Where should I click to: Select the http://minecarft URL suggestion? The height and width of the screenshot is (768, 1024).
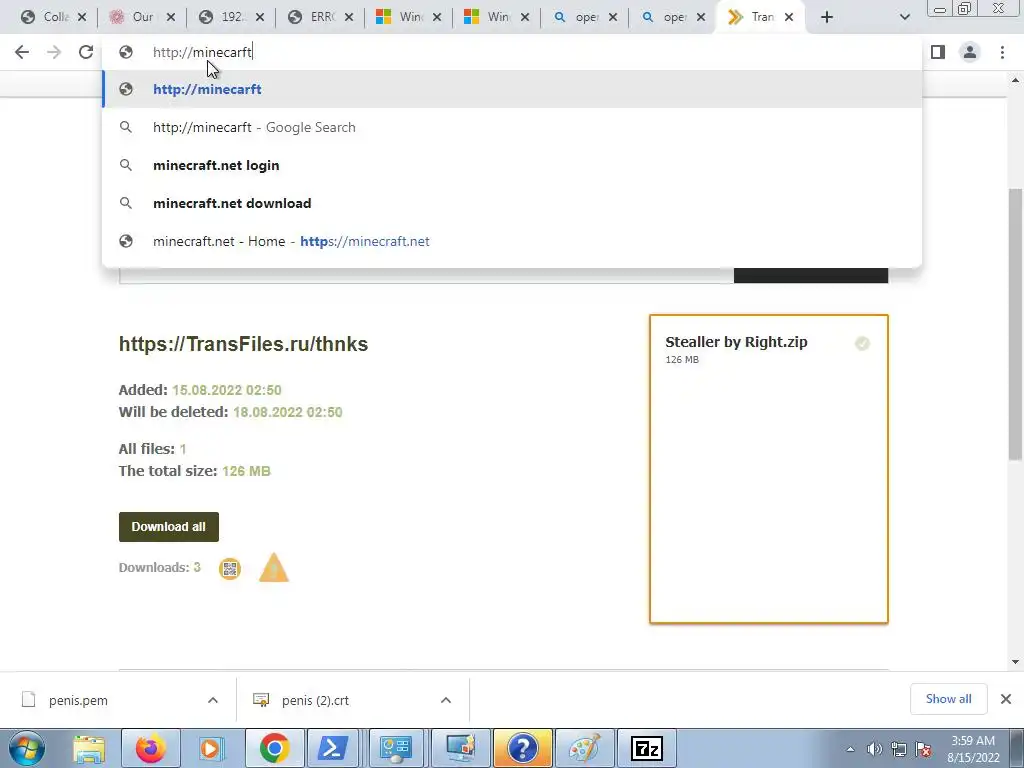[512, 89]
